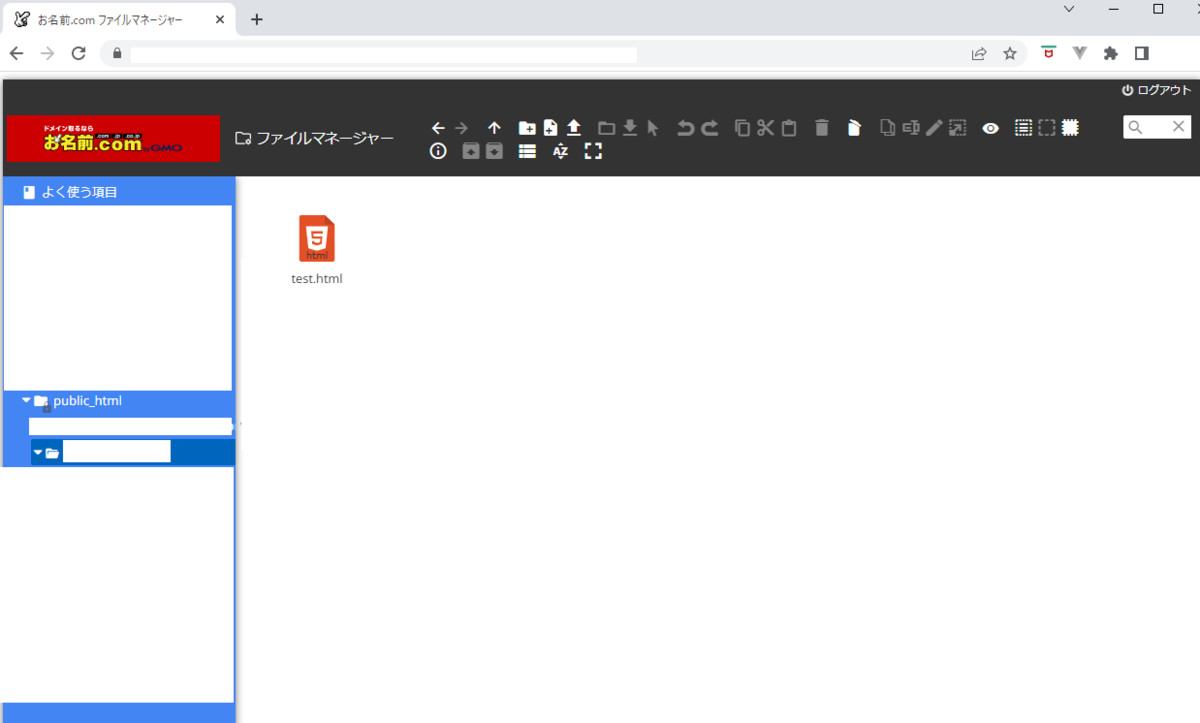
Task: Create a new file
Action: 550,128
